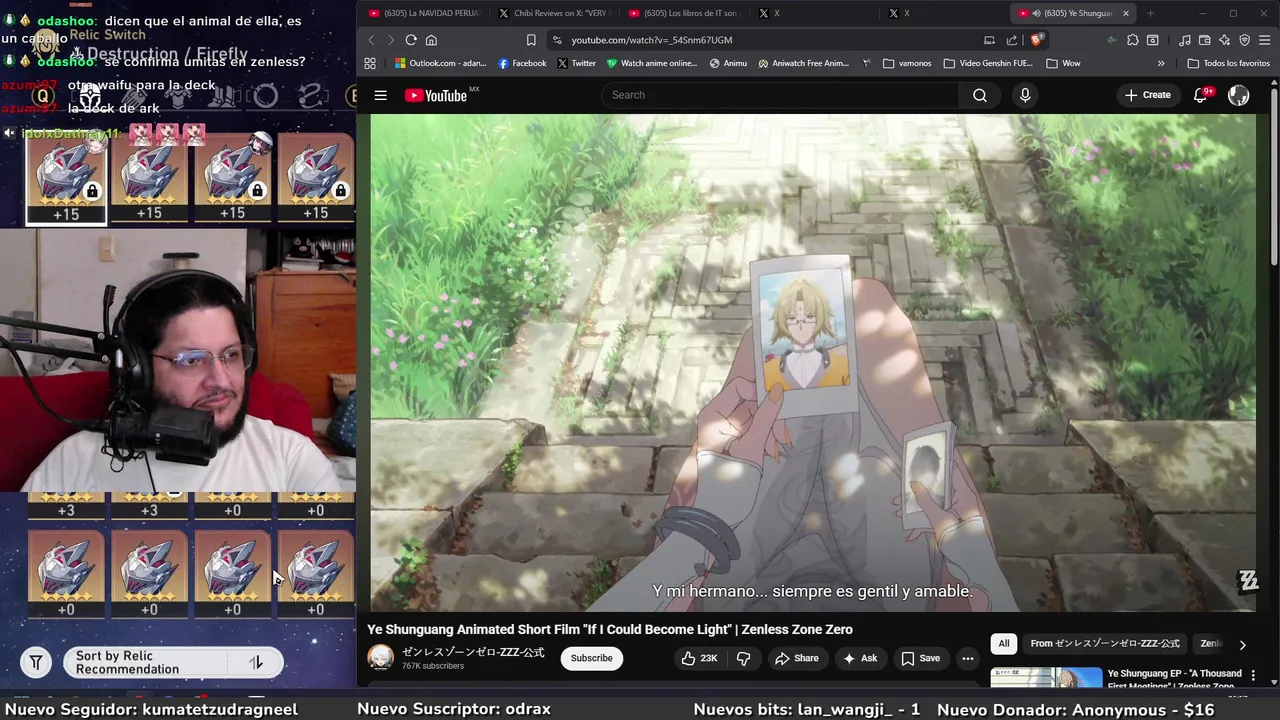Toggle relic sort order arrows icon
This screenshot has width=1280, height=720.
tap(256, 662)
